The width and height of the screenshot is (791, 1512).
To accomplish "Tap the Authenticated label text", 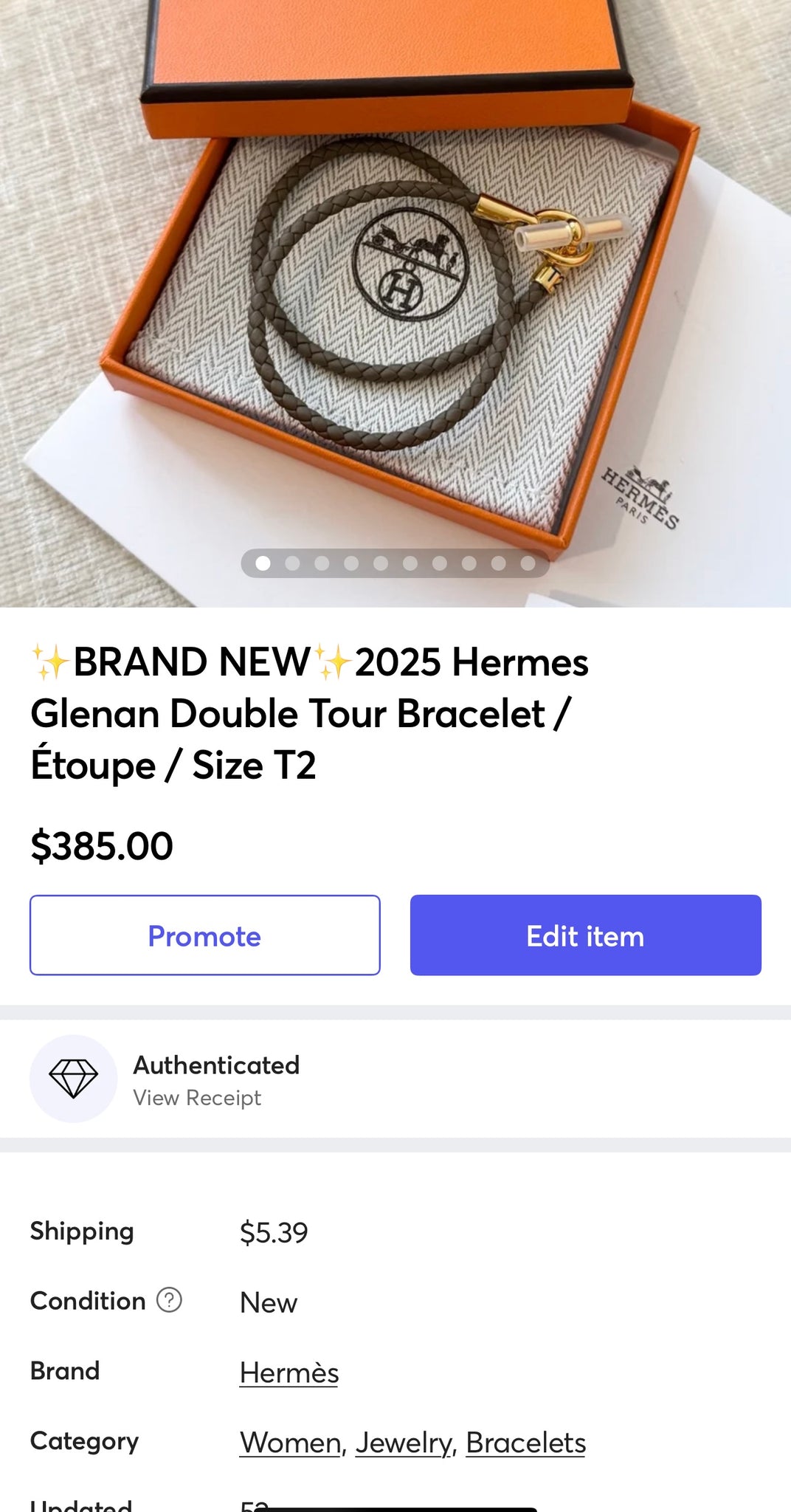I will pyautogui.click(x=216, y=1065).
